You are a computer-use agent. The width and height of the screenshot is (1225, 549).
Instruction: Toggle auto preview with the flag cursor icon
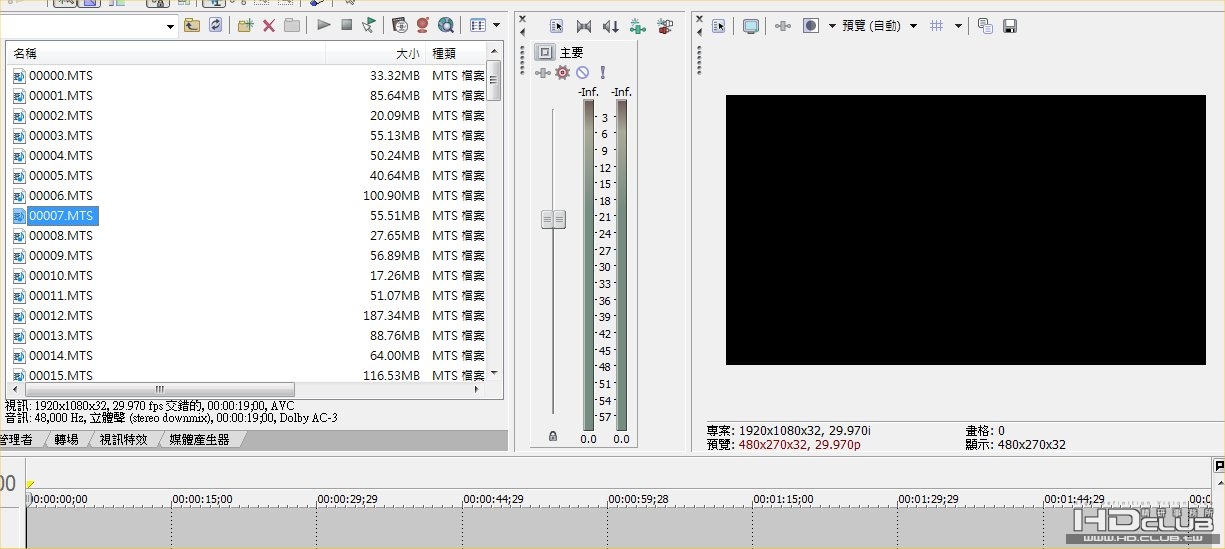[x=369, y=25]
